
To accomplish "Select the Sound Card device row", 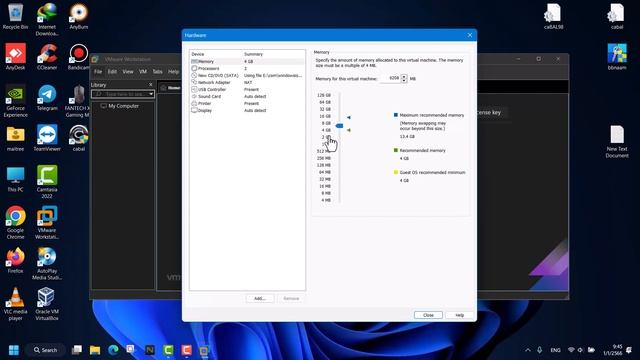I will [x=247, y=96].
